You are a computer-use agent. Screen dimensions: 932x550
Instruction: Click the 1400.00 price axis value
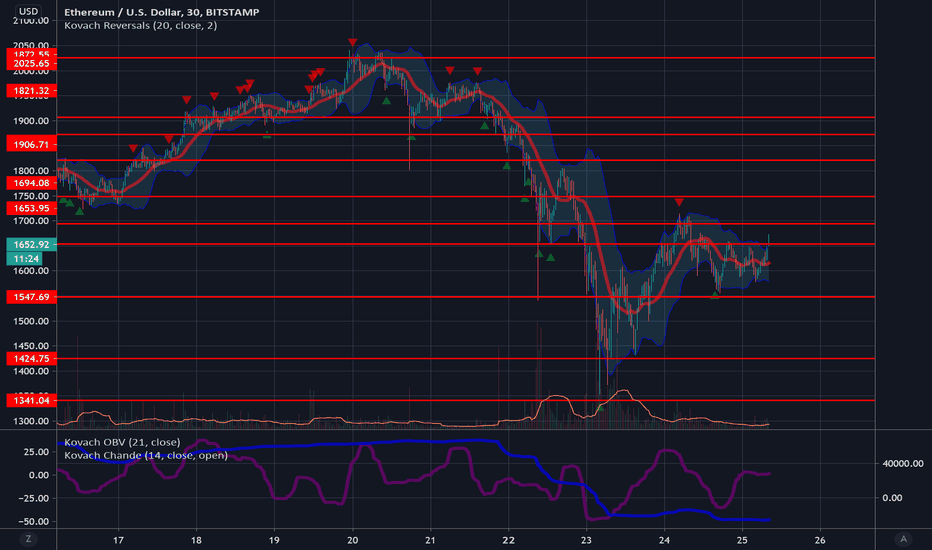31,371
